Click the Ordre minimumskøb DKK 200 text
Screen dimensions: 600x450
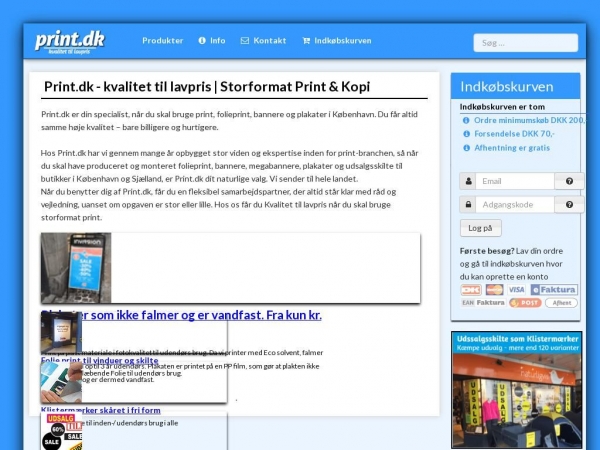tap(530, 121)
